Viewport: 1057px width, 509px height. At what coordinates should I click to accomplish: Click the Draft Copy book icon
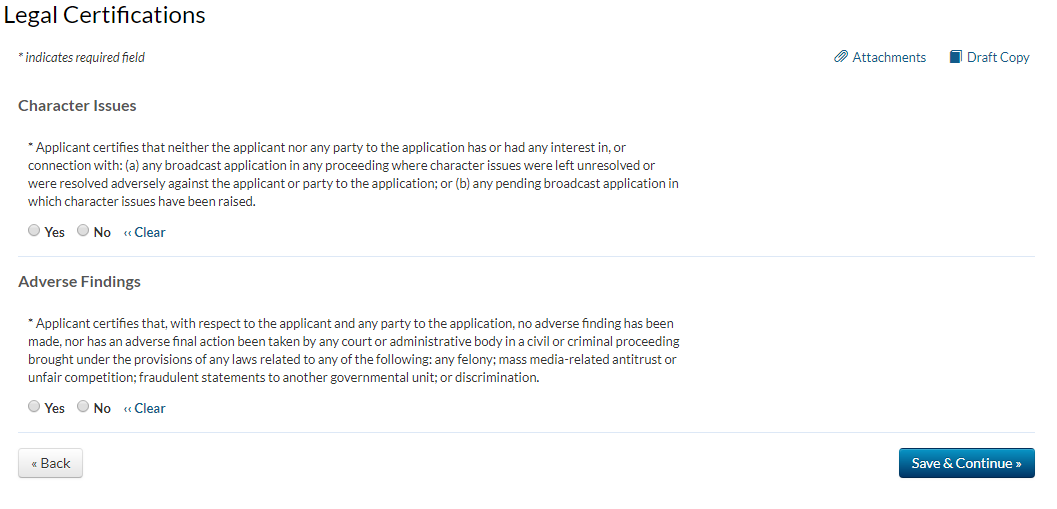click(956, 57)
